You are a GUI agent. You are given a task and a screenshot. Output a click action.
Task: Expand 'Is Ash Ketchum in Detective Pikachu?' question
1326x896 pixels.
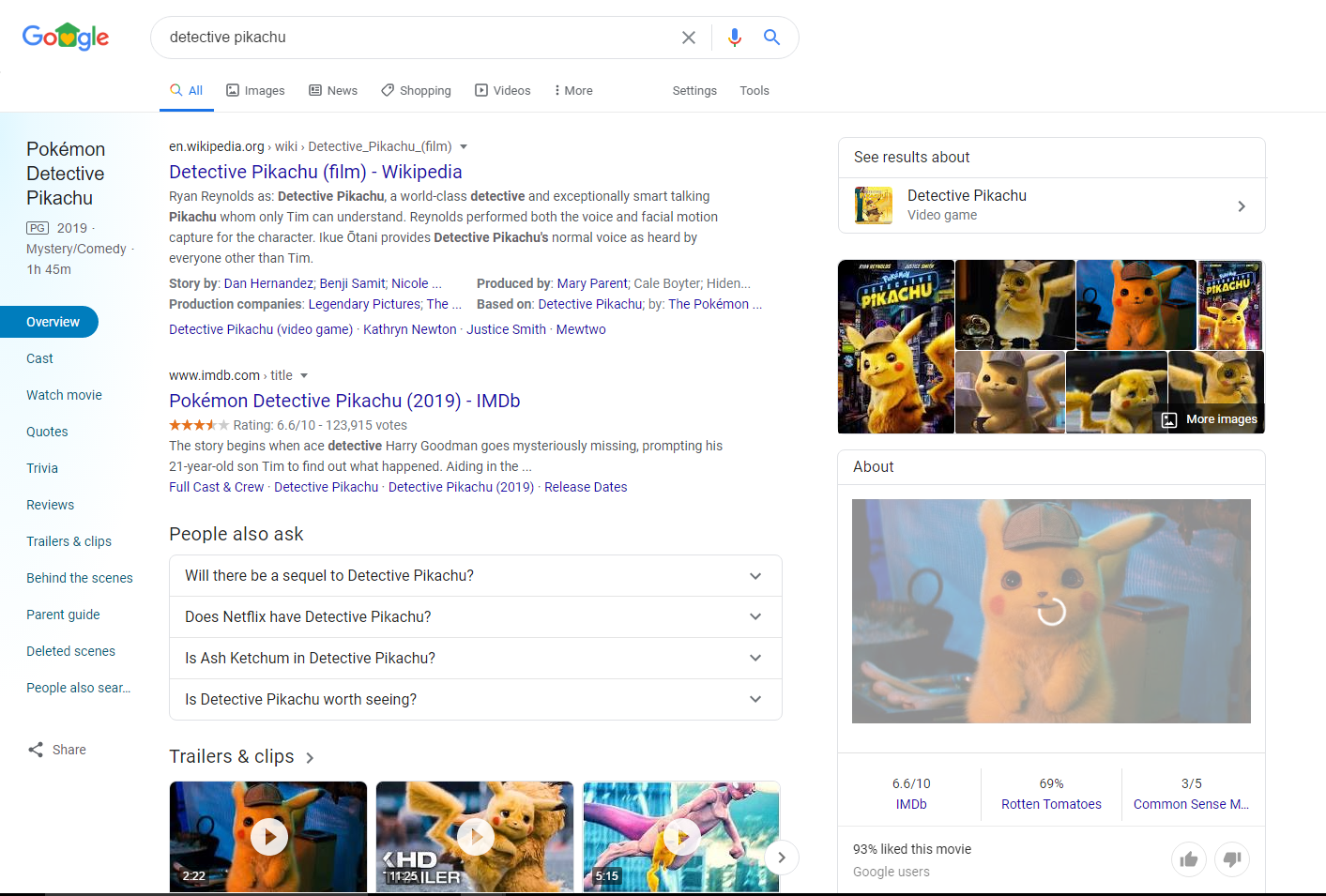point(476,659)
